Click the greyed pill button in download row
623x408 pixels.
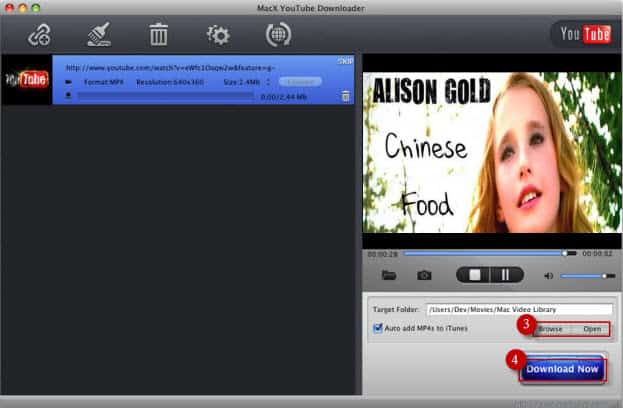tap(300, 82)
